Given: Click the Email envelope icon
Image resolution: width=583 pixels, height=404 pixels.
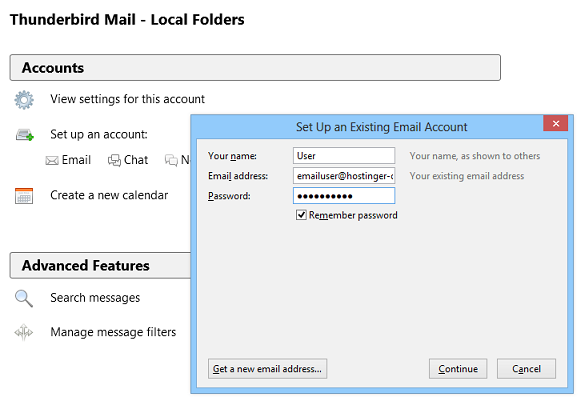Looking at the screenshot, I should (52, 161).
